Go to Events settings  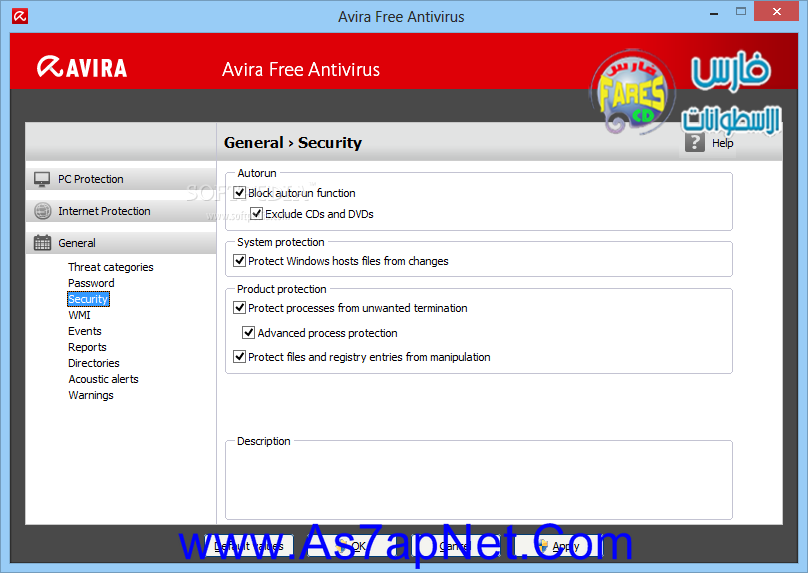click(85, 331)
